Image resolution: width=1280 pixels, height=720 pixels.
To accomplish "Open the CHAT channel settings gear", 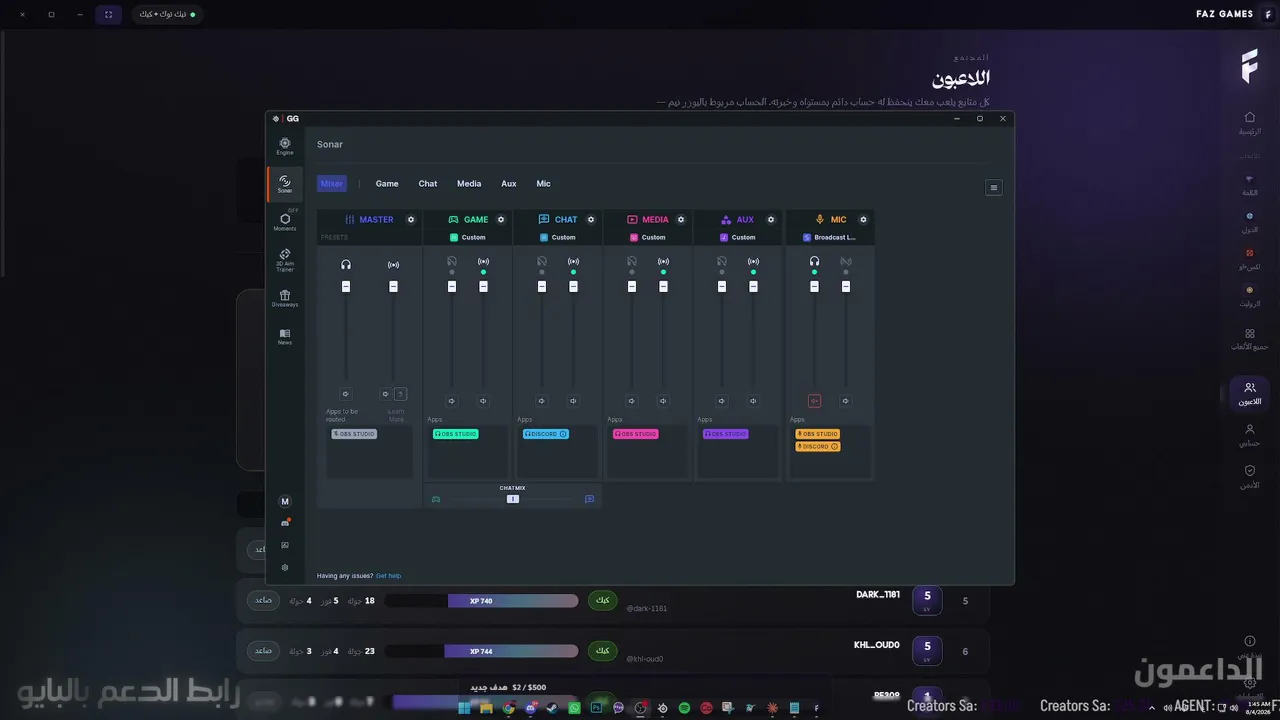I will point(591,220).
